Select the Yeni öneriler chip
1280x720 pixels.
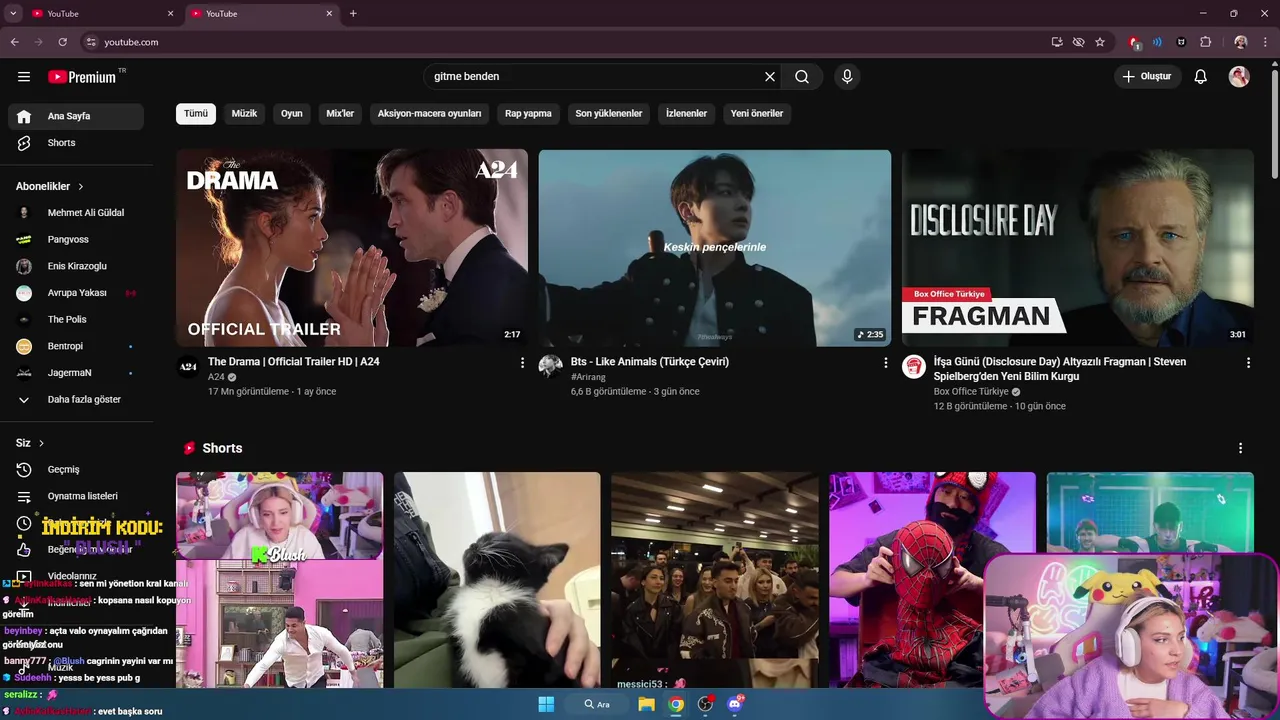(757, 113)
